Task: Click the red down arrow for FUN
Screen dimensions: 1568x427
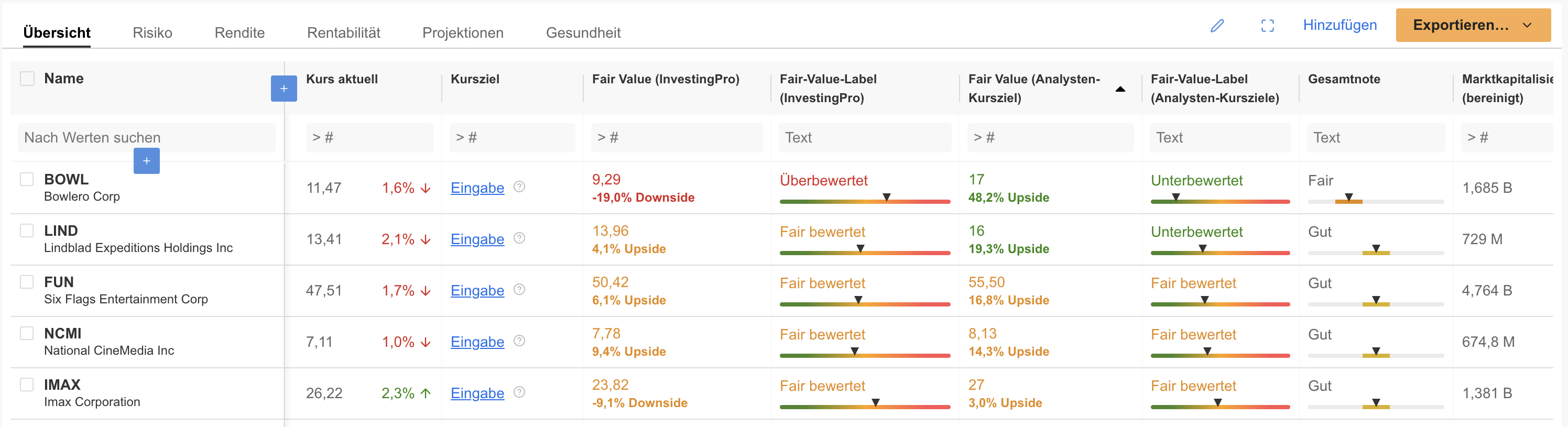Action: pyautogui.click(x=426, y=291)
